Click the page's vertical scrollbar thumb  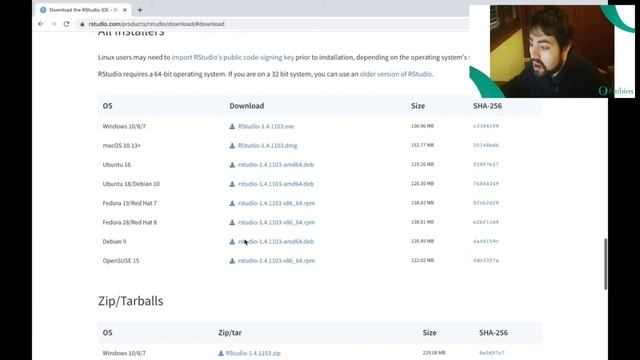coord(606,264)
